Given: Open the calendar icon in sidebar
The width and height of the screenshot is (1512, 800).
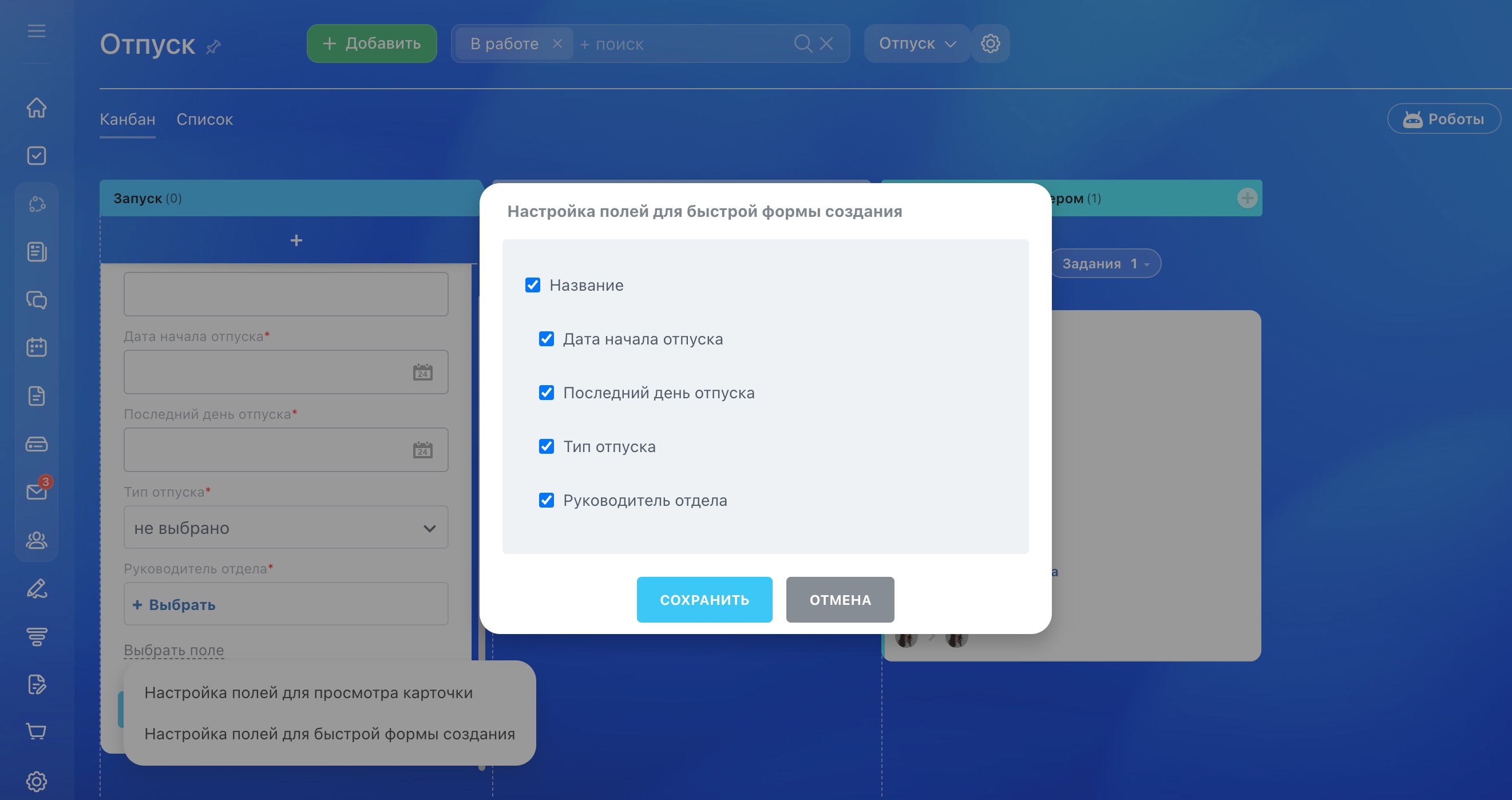Looking at the screenshot, I should click(x=37, y=347).
